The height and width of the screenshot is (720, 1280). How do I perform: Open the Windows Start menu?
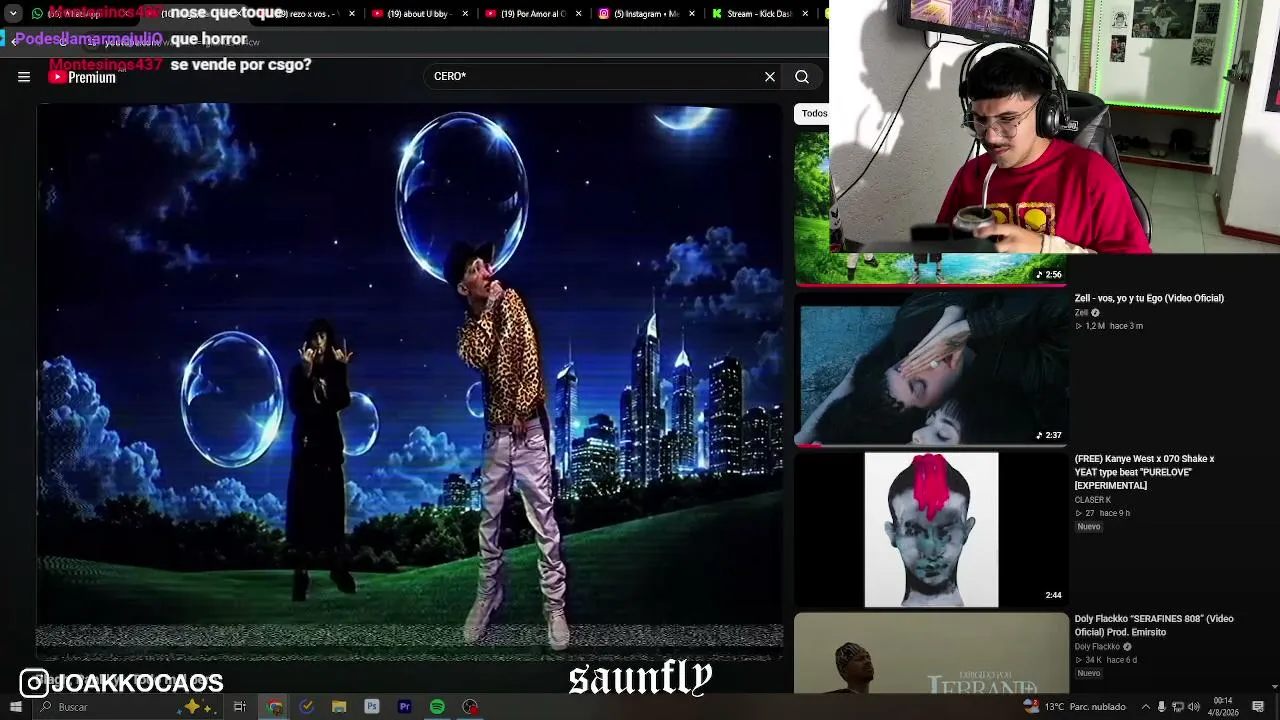(15, 707)
